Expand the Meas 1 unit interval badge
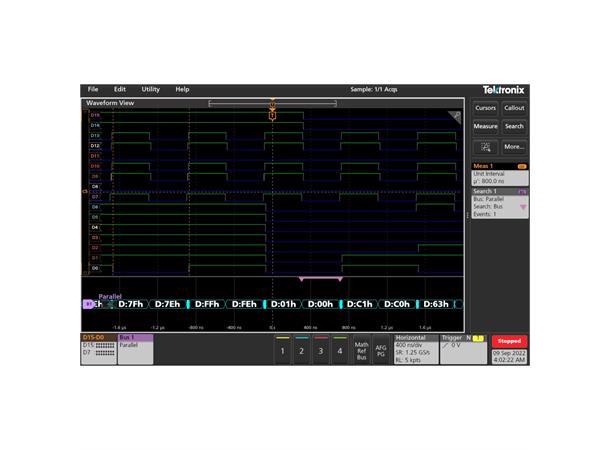 (499, 173)
